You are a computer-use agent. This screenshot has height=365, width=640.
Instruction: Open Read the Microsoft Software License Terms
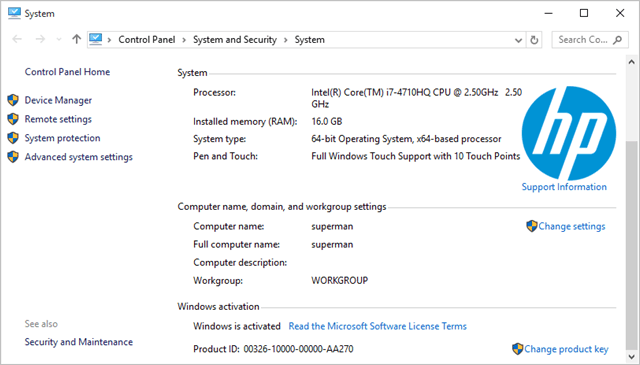(x=378, y=326)
